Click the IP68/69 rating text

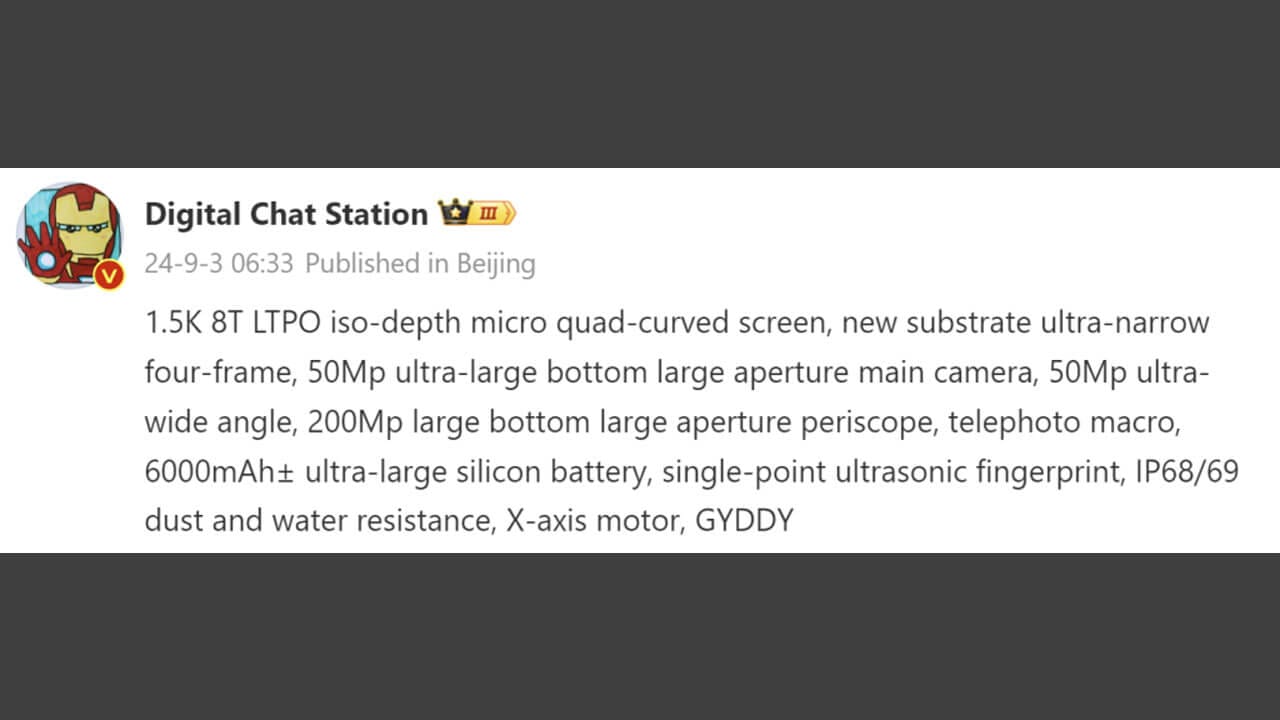tap(1187, 472)
